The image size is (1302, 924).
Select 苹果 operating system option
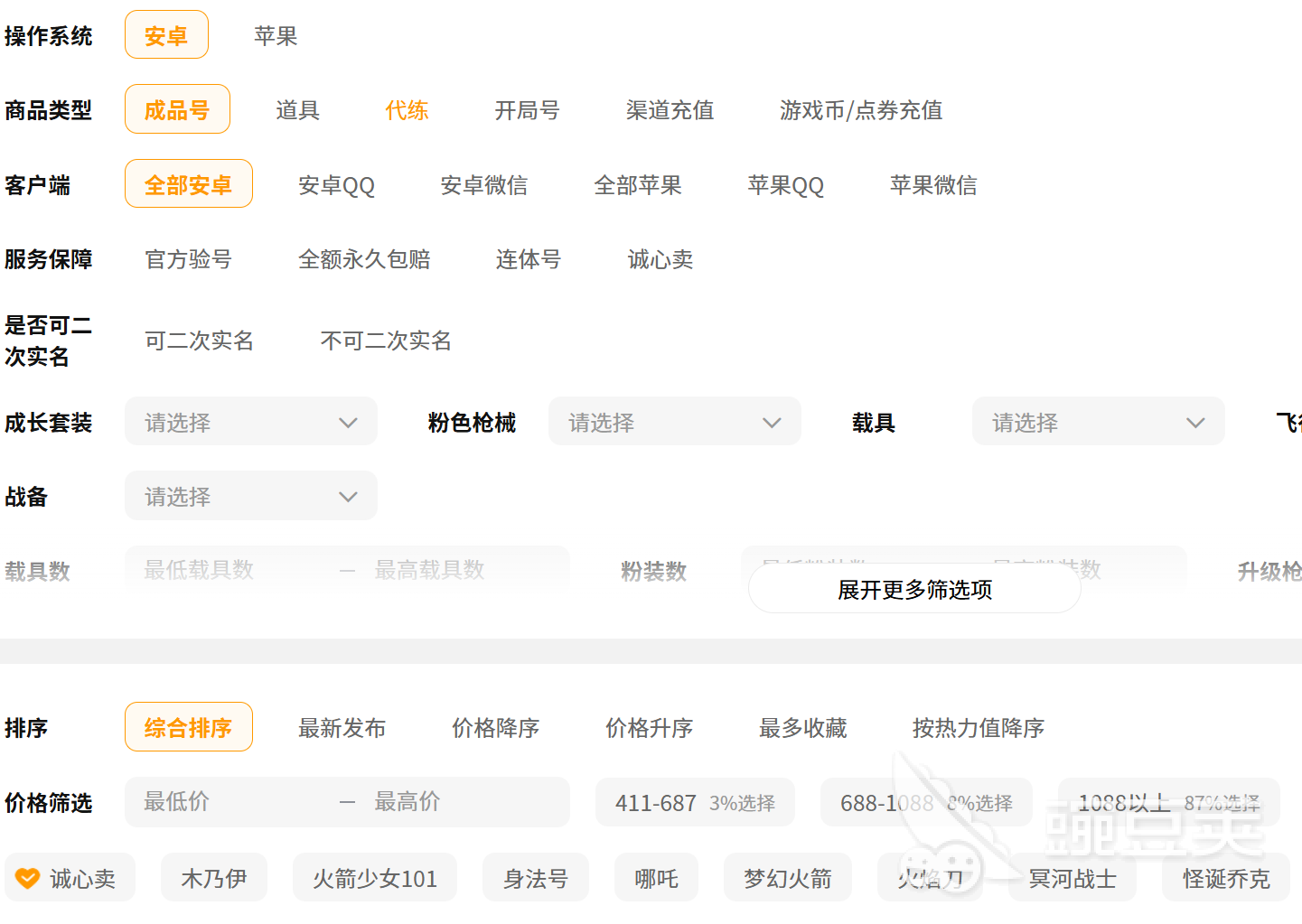click(276, 36)
